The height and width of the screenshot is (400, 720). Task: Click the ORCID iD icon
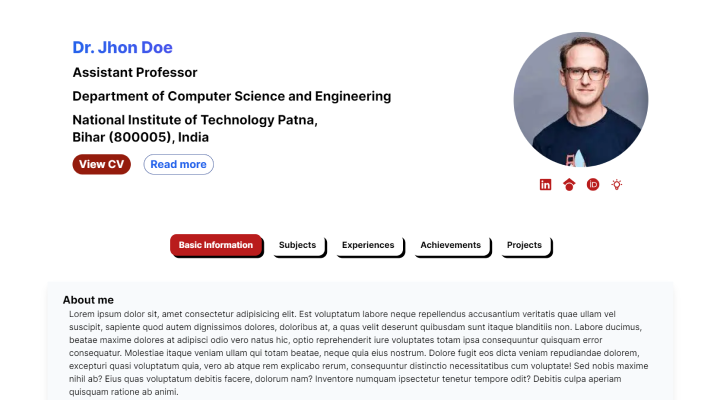[593, 184]
